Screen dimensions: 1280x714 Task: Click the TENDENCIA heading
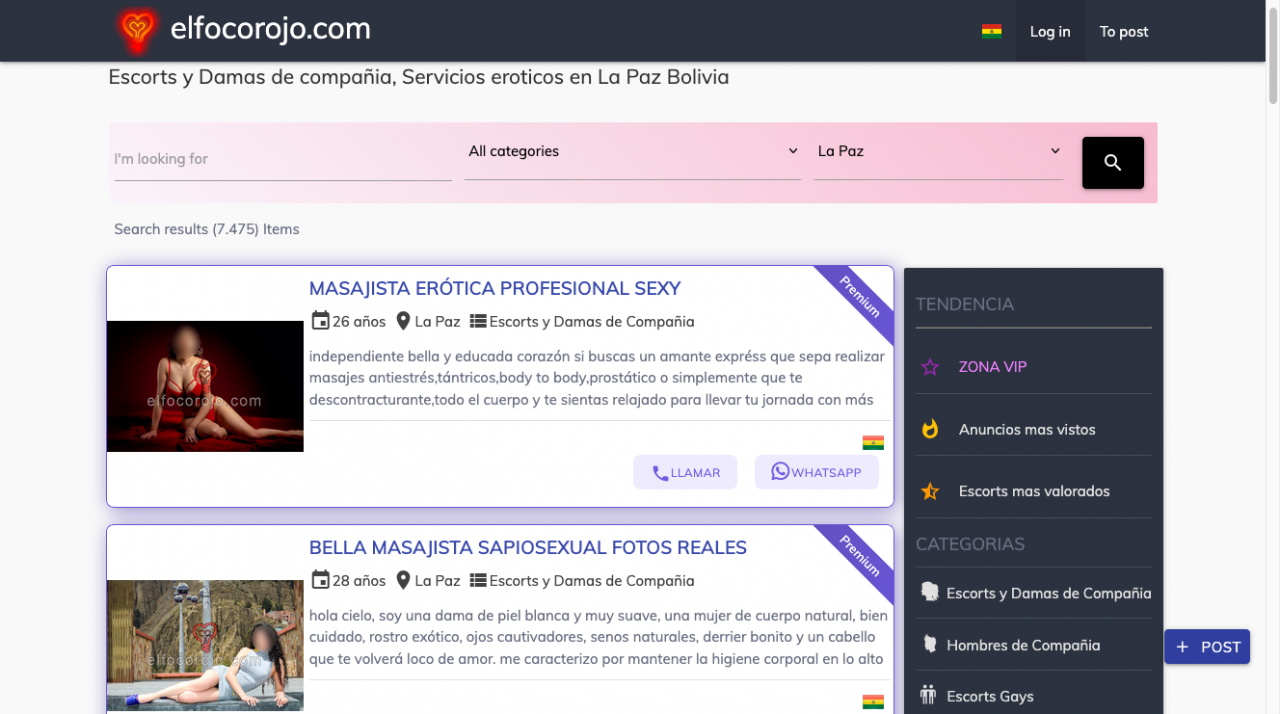[x=965, y=304]
